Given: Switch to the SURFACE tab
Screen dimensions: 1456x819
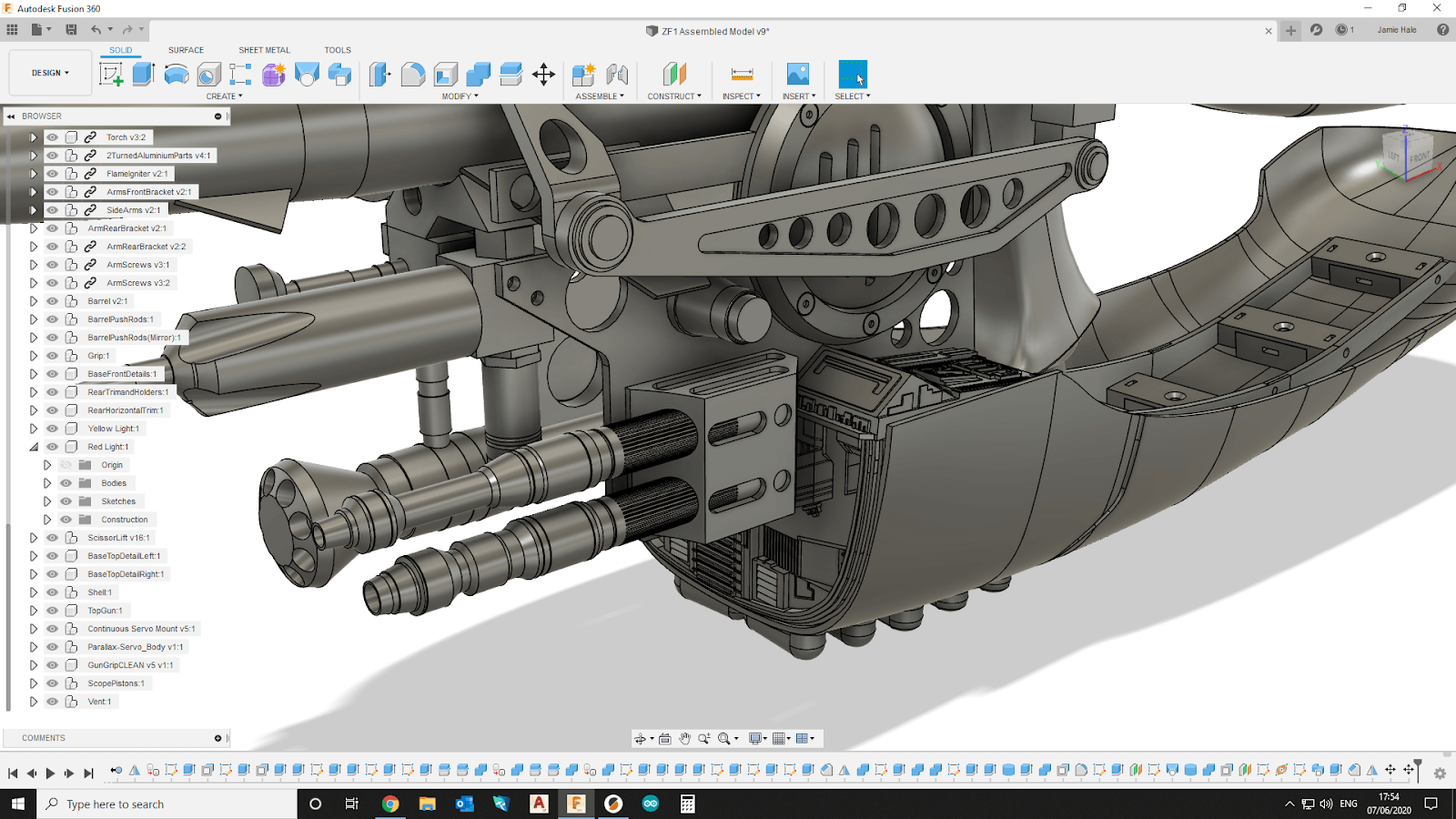Looking at the screenshot, I should (186, 50).
